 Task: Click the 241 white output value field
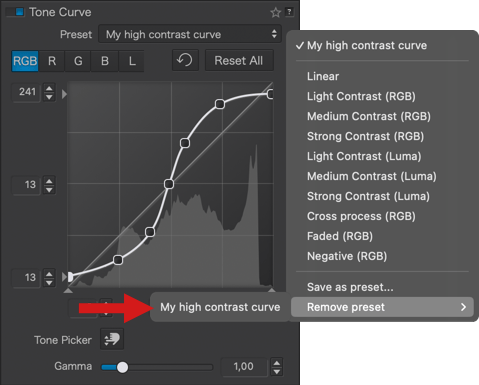tap(26, 92)
